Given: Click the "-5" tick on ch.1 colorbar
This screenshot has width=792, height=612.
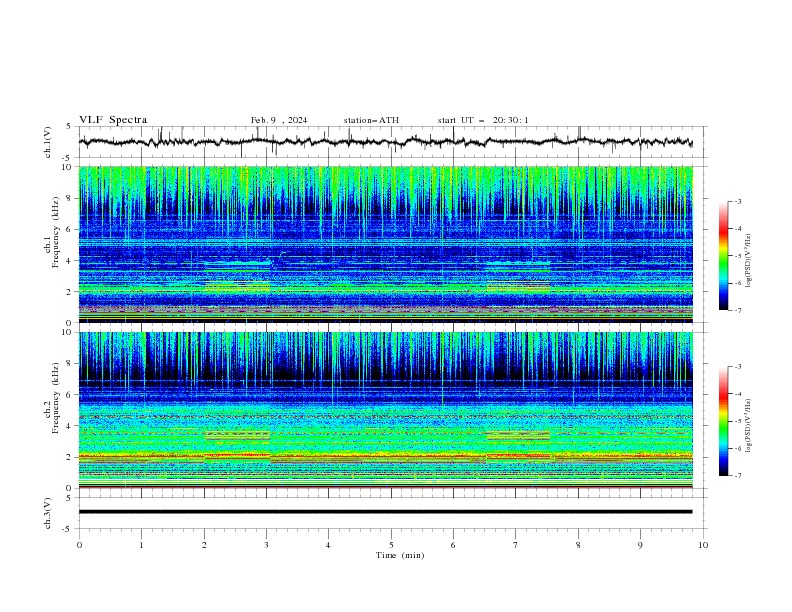Looking at the screenshot, I should 738,256.
